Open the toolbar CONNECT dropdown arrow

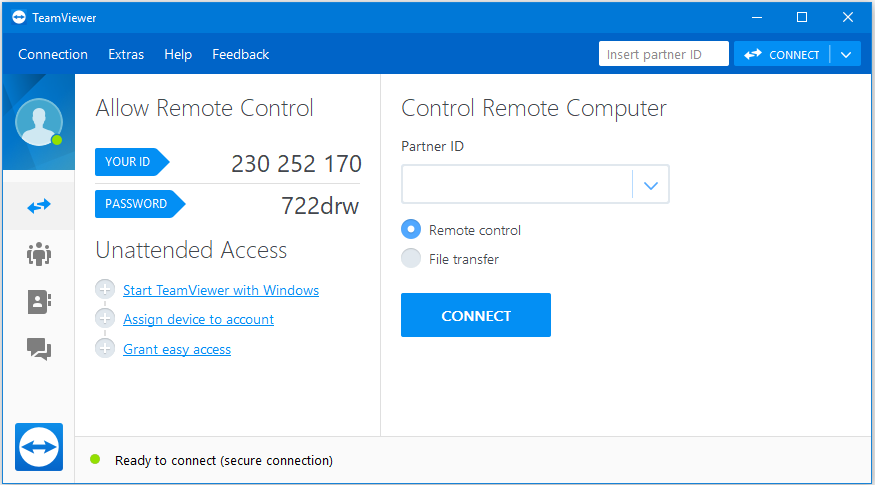pos(846,55)
